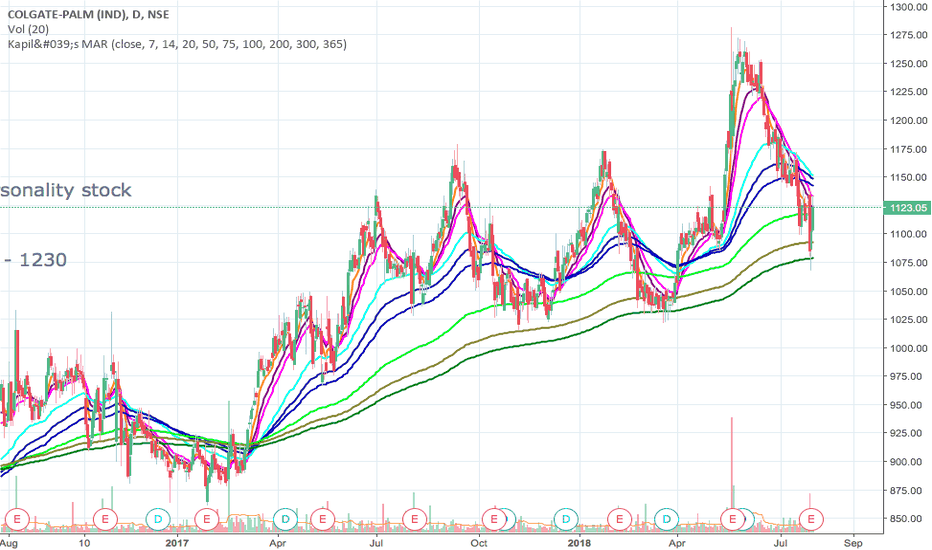
Task: Open the latest earnings 'E' marker near the last candle
Action: 811,519
